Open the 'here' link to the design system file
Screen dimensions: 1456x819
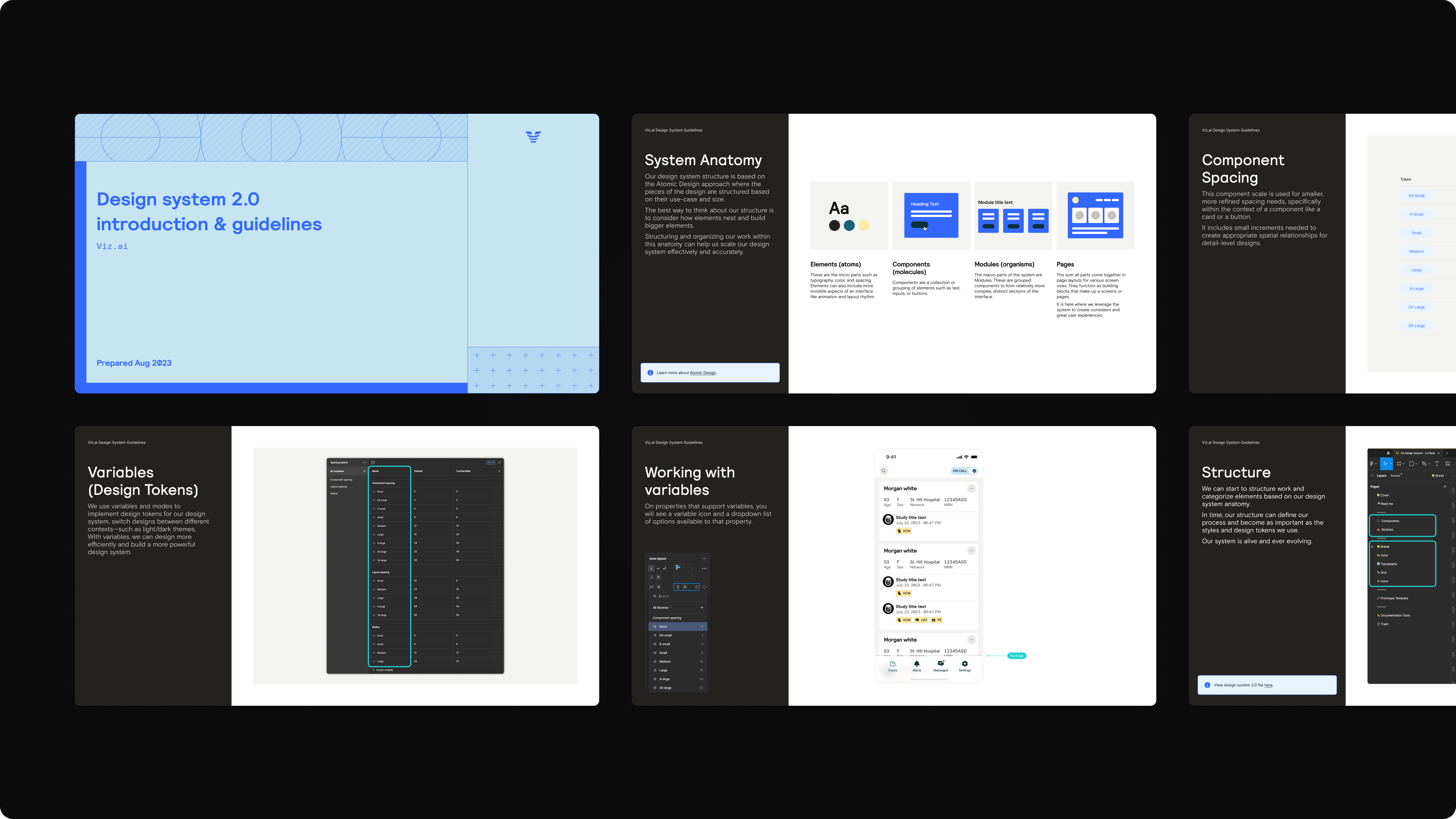tap(1268, 685)
